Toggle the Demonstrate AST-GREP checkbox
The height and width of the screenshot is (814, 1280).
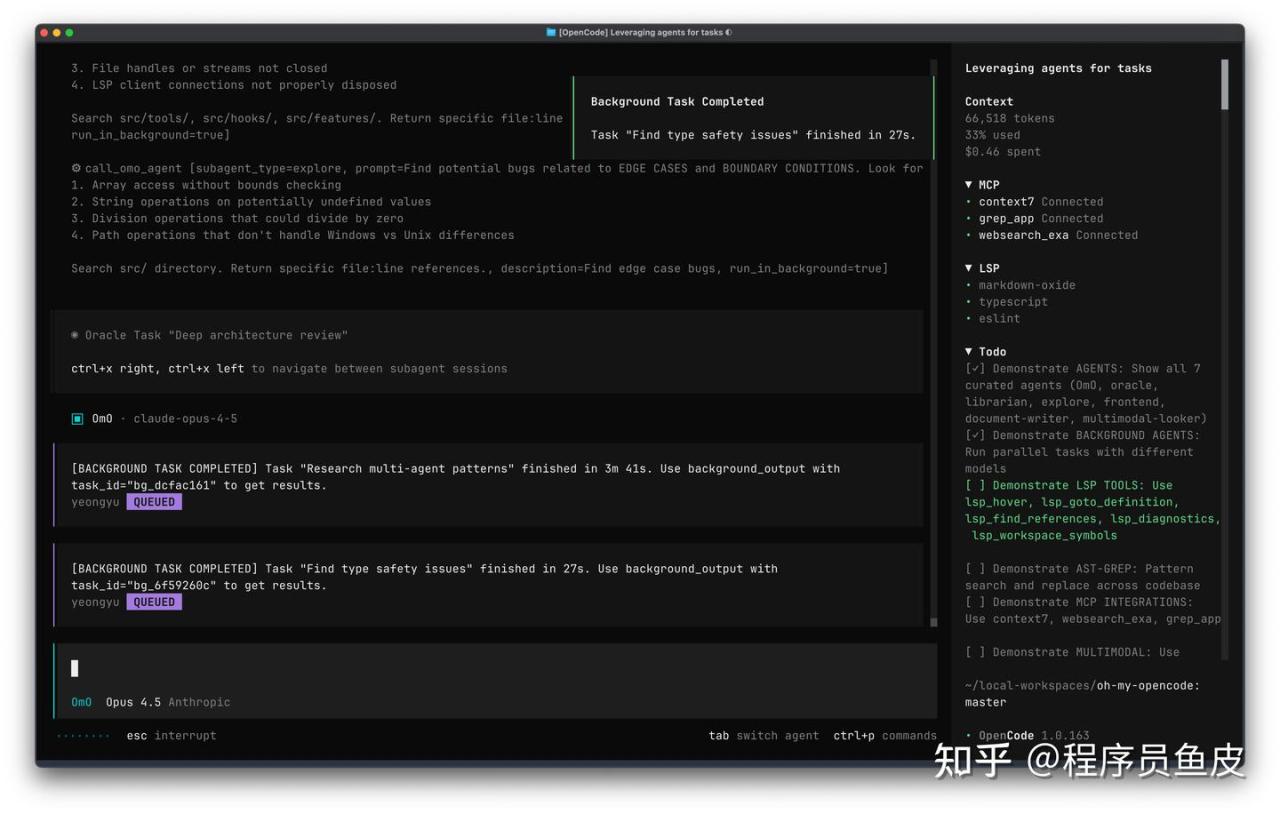[975, 568]
